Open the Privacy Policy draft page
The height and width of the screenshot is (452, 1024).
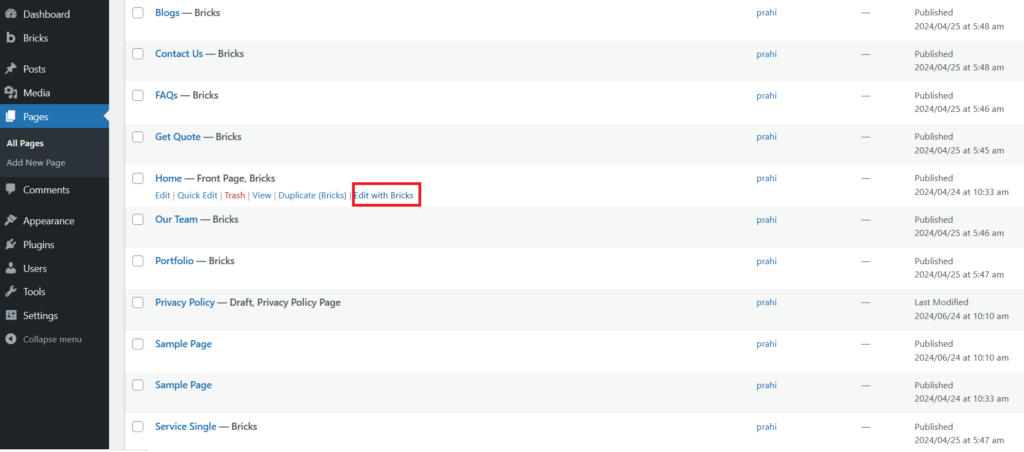tap(185, 302)
